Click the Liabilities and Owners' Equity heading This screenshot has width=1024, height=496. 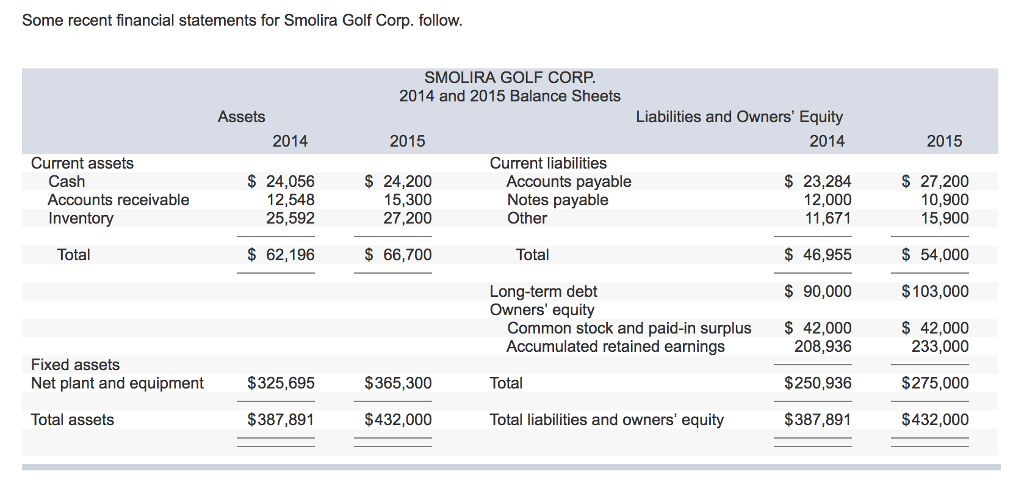[x=739, y=117]
